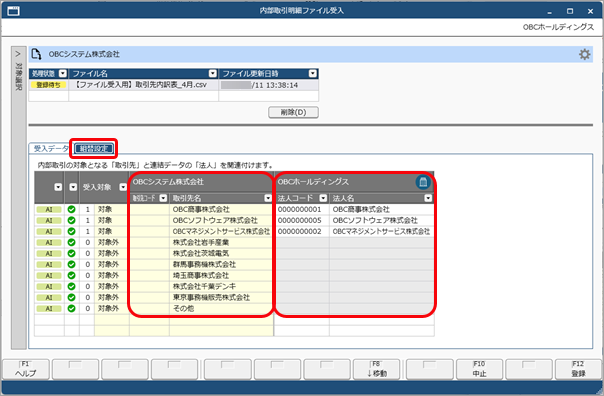Open the 法人コード column filter dropdown
The image size is (604, 396).
pos(323,198)
